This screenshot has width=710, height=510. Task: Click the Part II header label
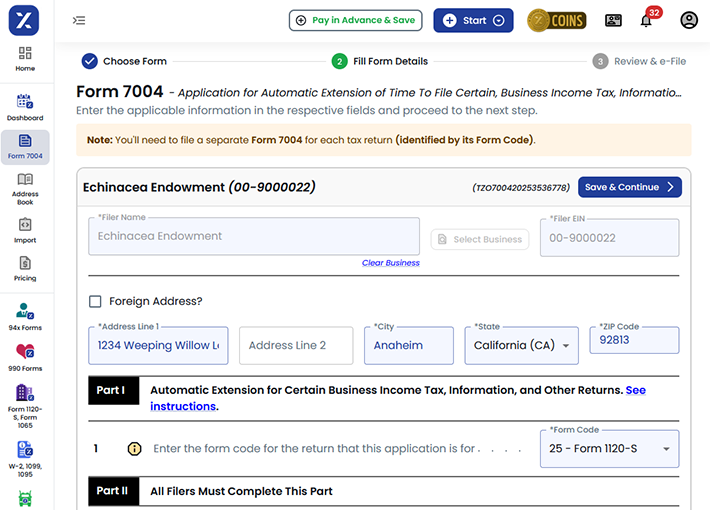point(113,491)
